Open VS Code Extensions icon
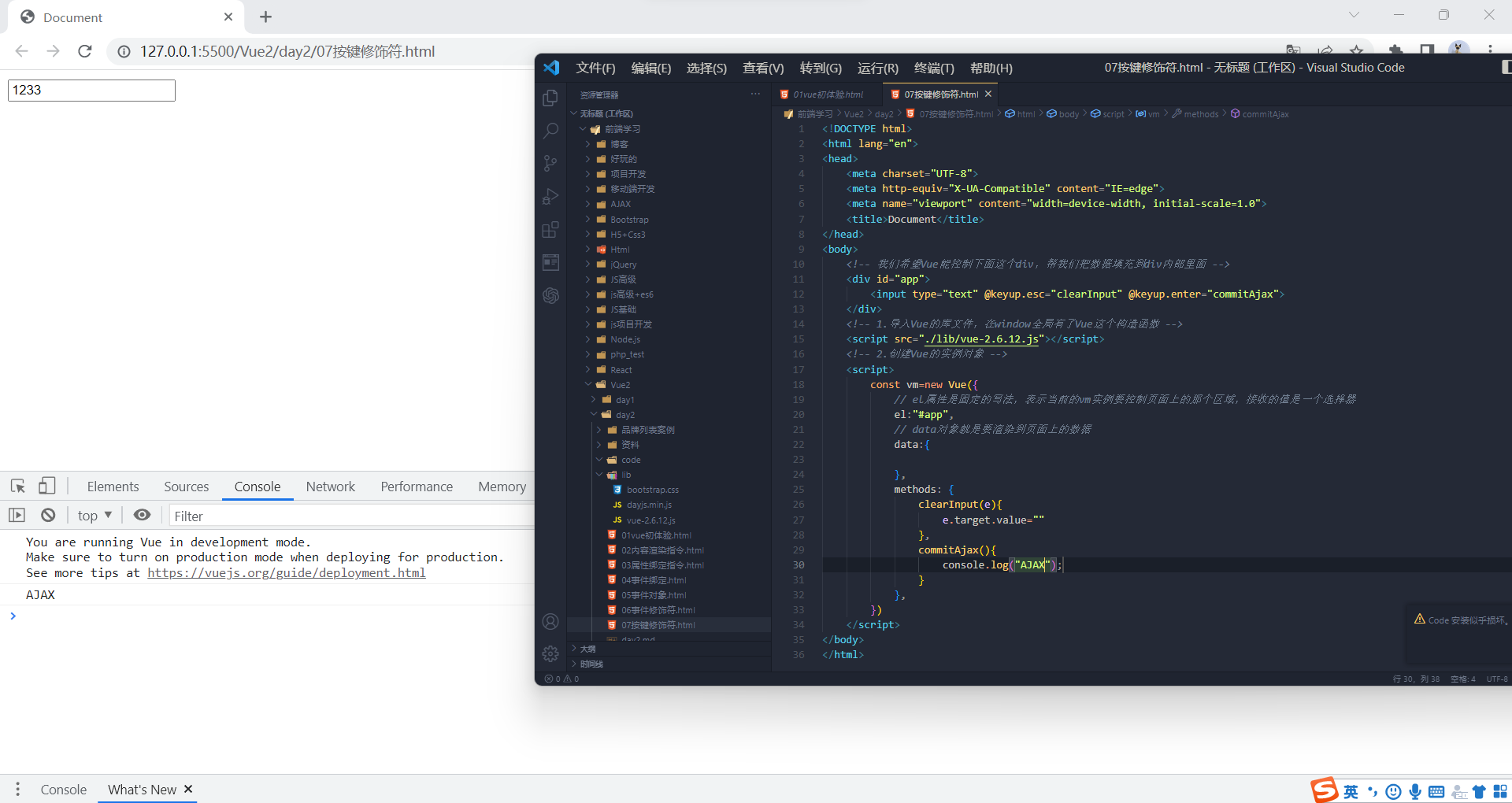Viewport: 1512px width, 803px height. (x=550, y=230)
